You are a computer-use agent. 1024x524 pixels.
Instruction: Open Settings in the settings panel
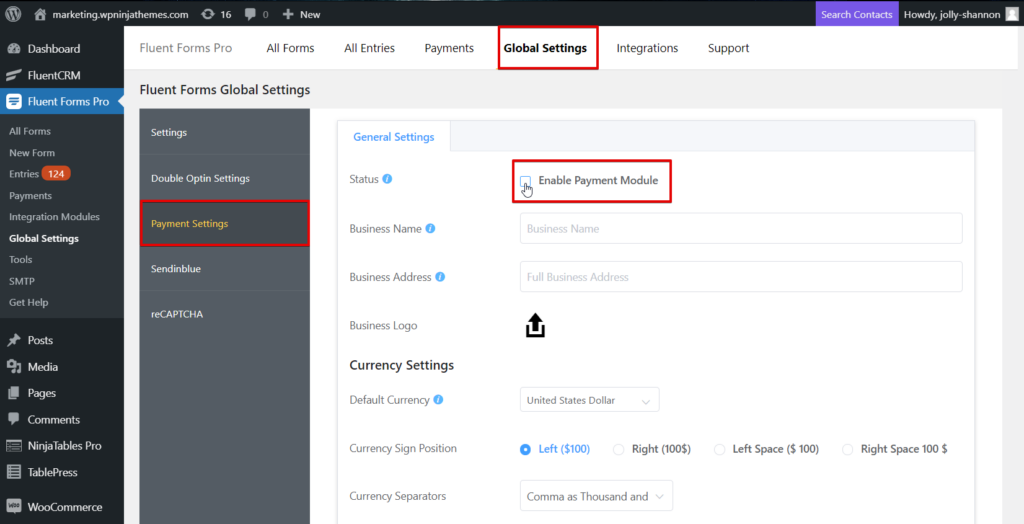(225, 133)
